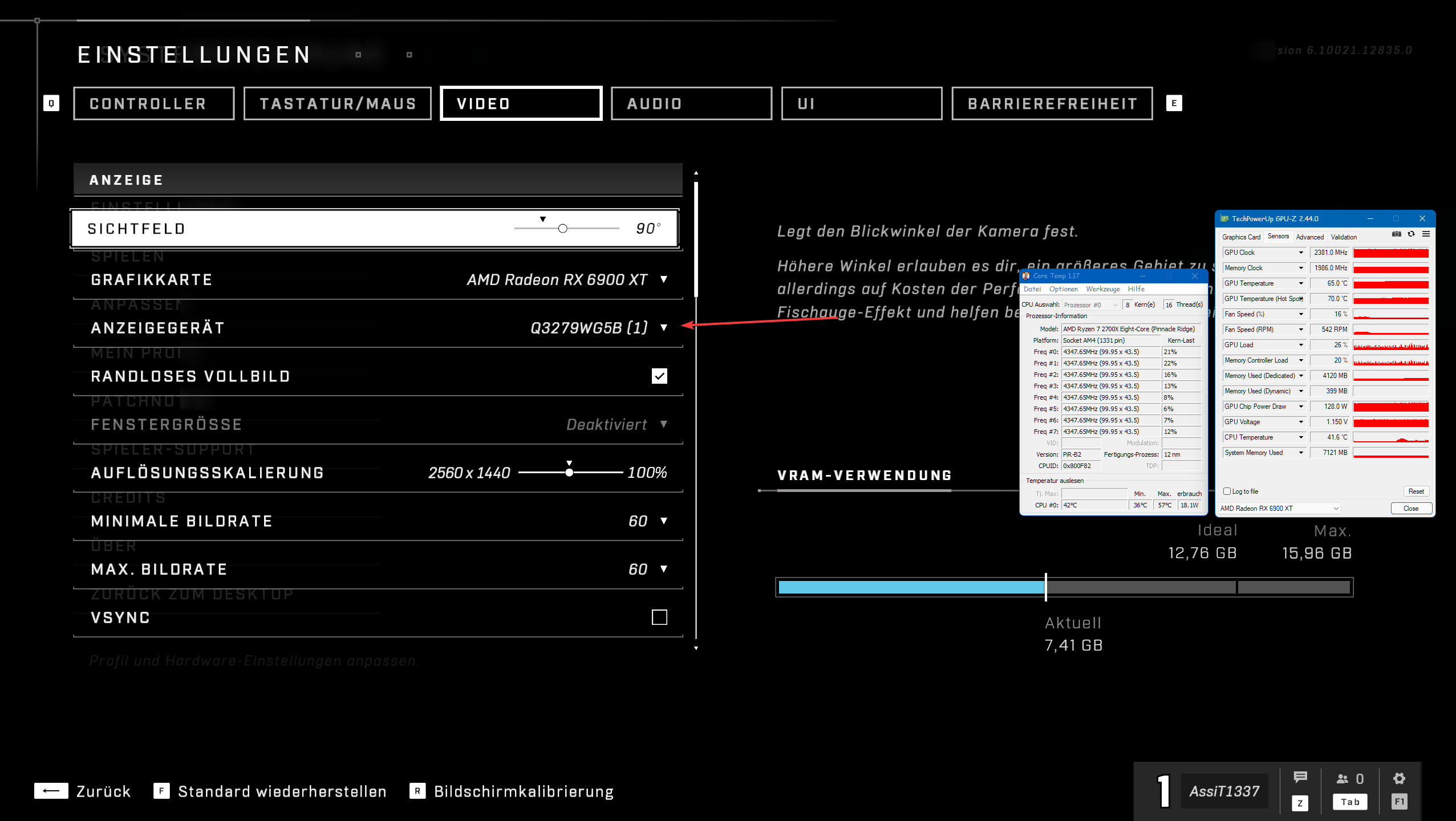Open the Max. Bildrate dropdown
Viewport: 1456px width, 821px height.
coord(664,569)
